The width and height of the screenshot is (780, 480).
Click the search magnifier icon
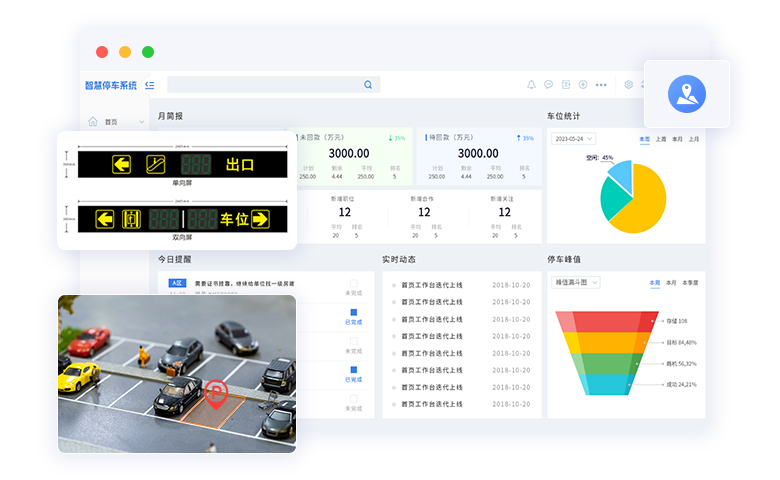coord(368,85)
